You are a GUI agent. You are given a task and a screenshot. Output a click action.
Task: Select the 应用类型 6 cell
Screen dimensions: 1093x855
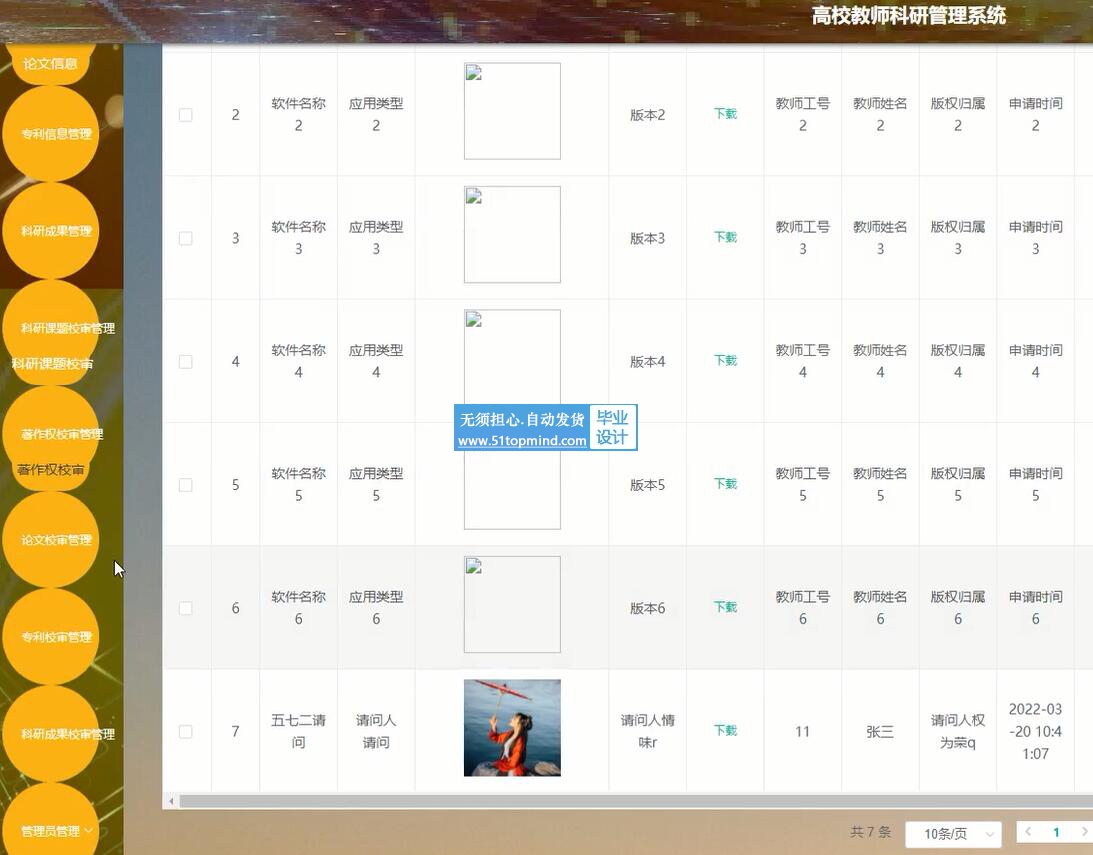376,608
